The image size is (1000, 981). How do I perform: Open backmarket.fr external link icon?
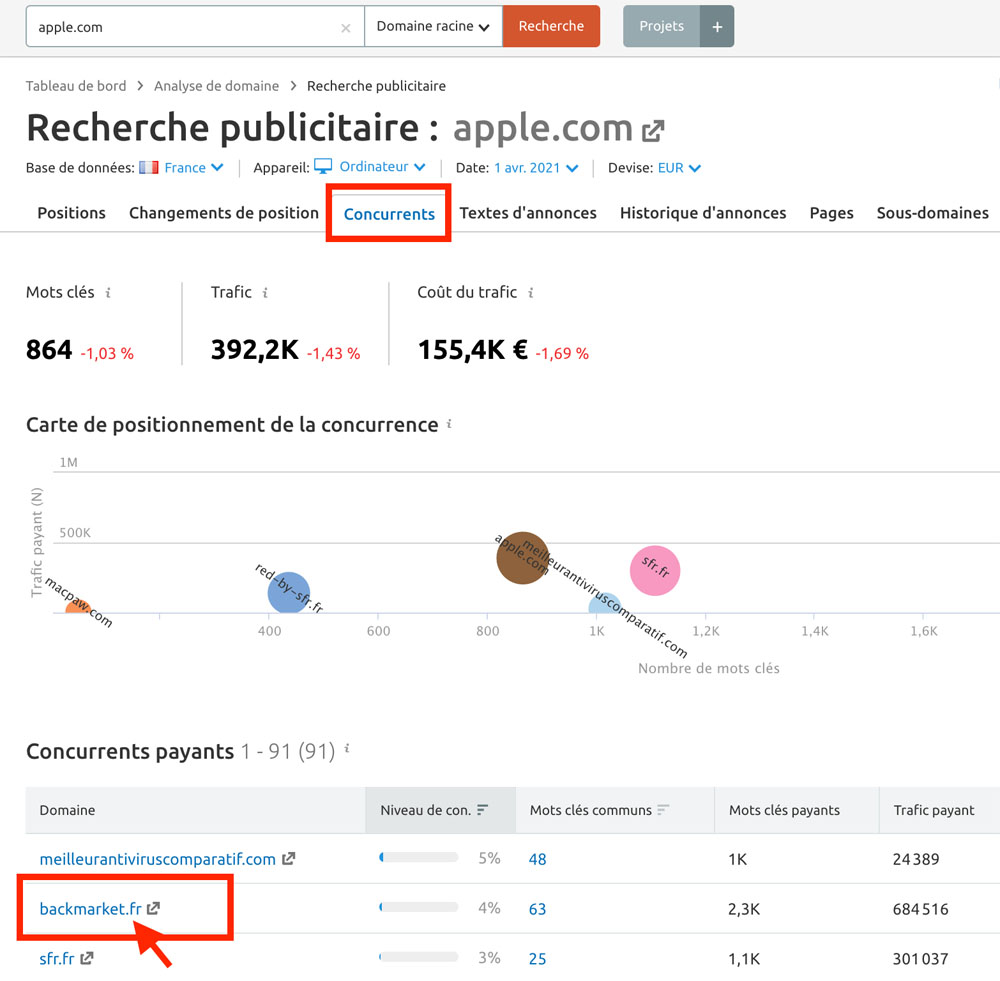coord(153,908)
